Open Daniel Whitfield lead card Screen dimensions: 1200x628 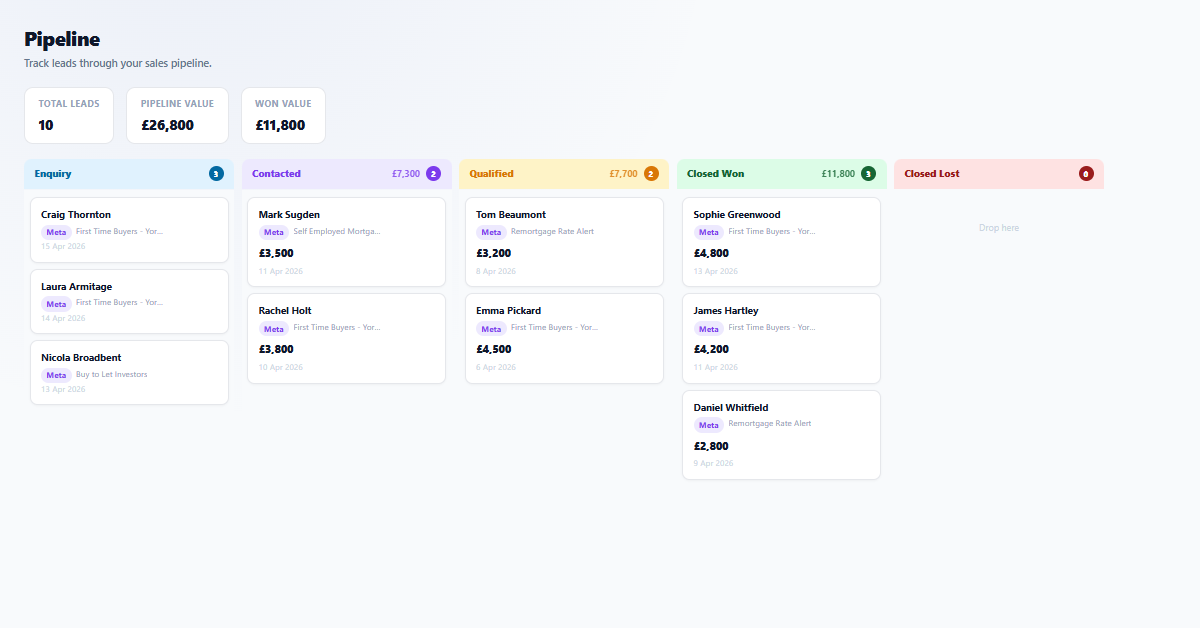(x=781, y=435)
